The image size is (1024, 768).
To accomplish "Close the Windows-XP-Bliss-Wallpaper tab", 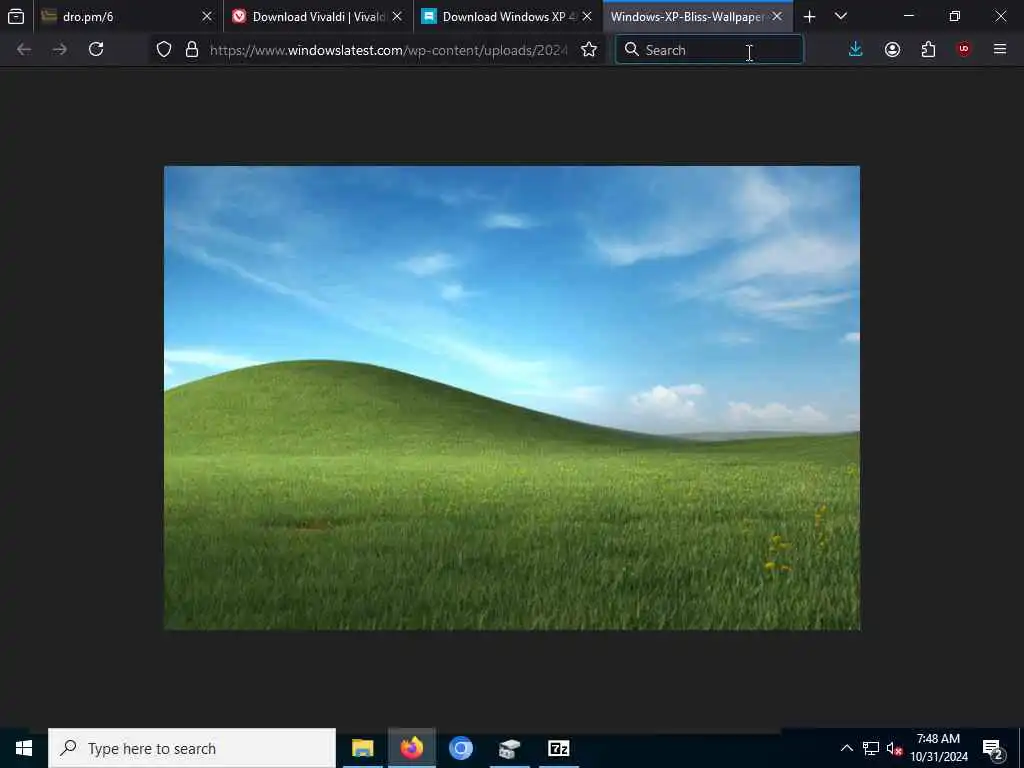I will 777,16.
